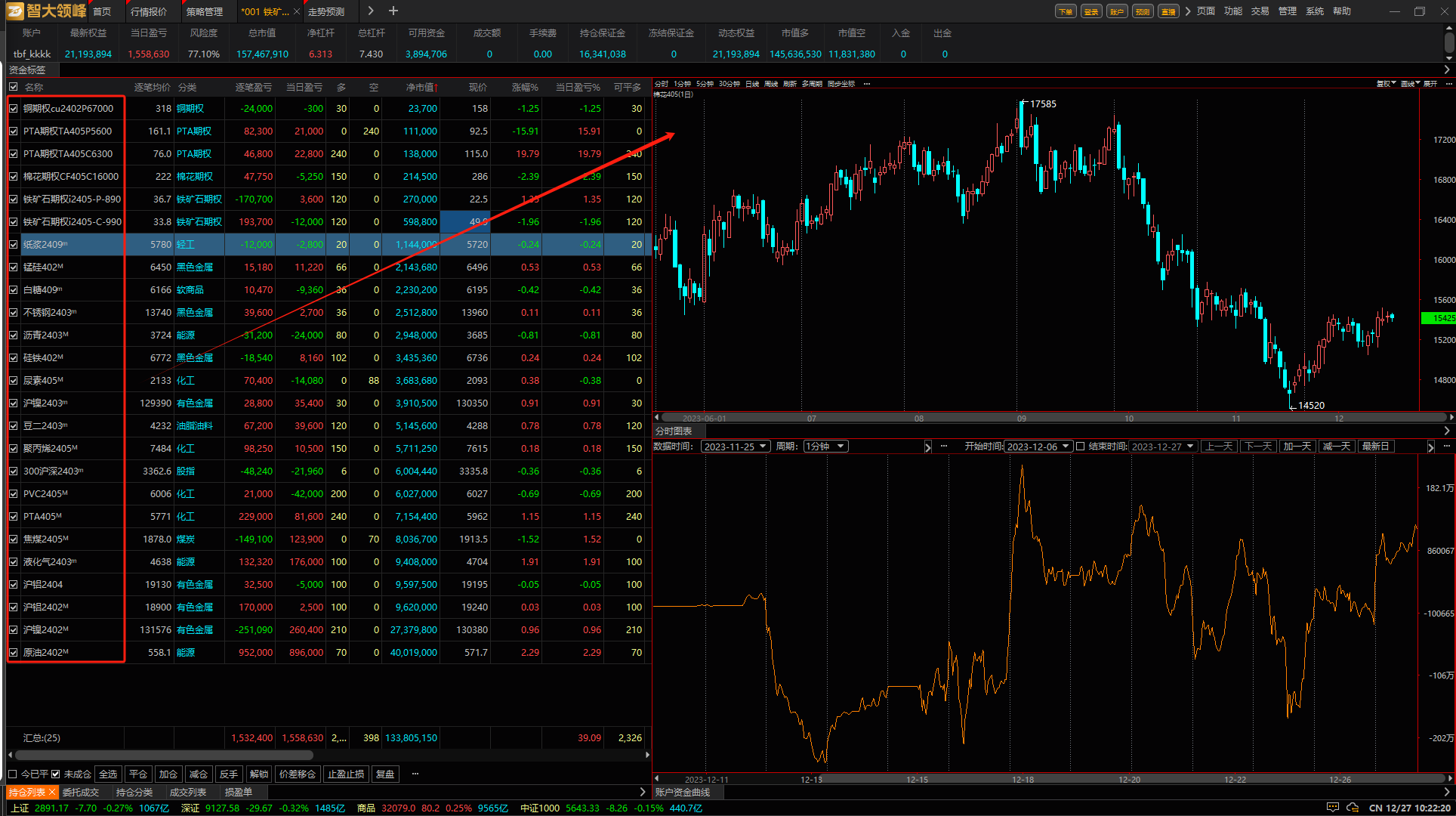Expand the 资金标签 panel arrow

(x=1446, y=70)
